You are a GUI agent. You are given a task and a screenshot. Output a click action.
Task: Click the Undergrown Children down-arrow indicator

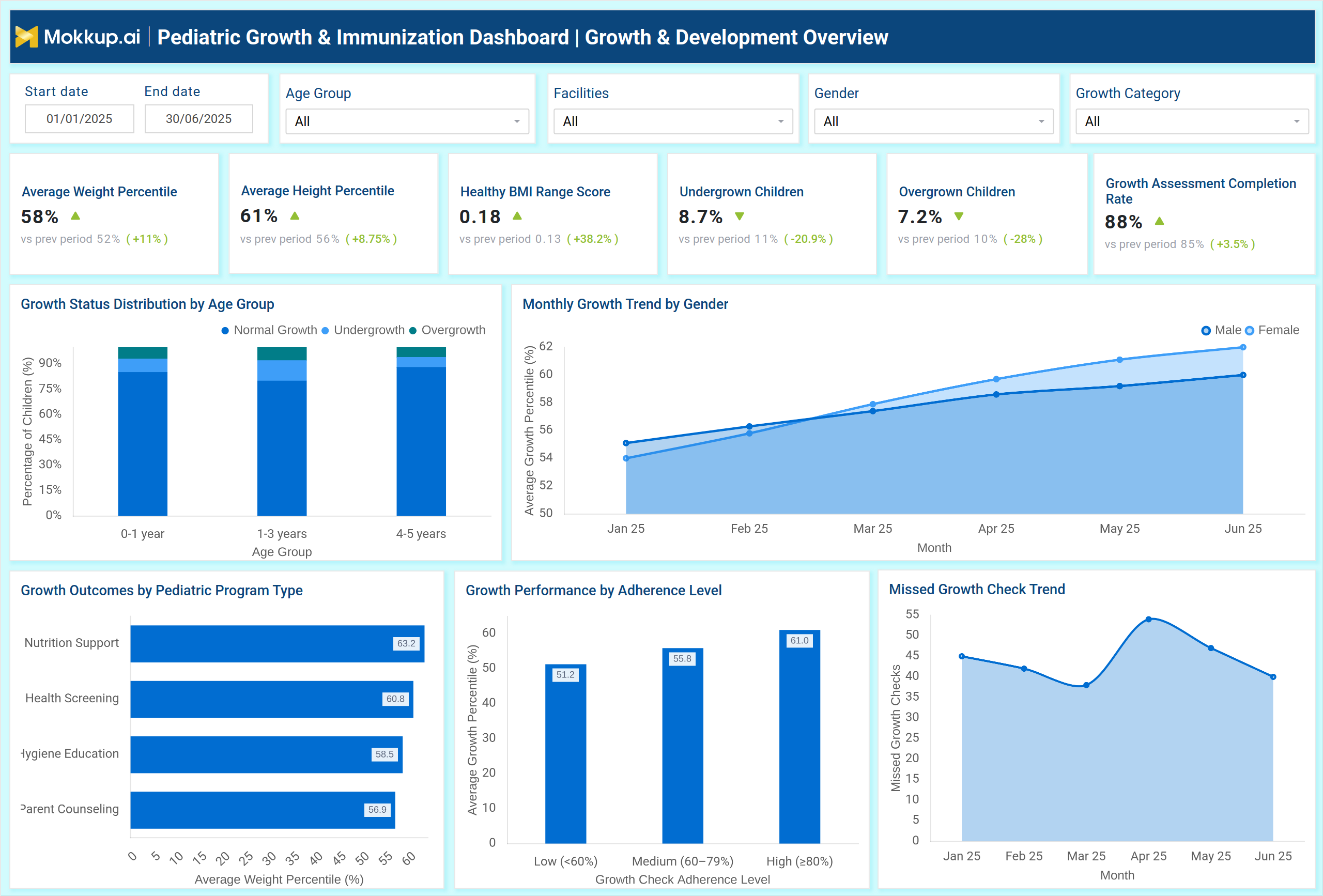[740, 217]
